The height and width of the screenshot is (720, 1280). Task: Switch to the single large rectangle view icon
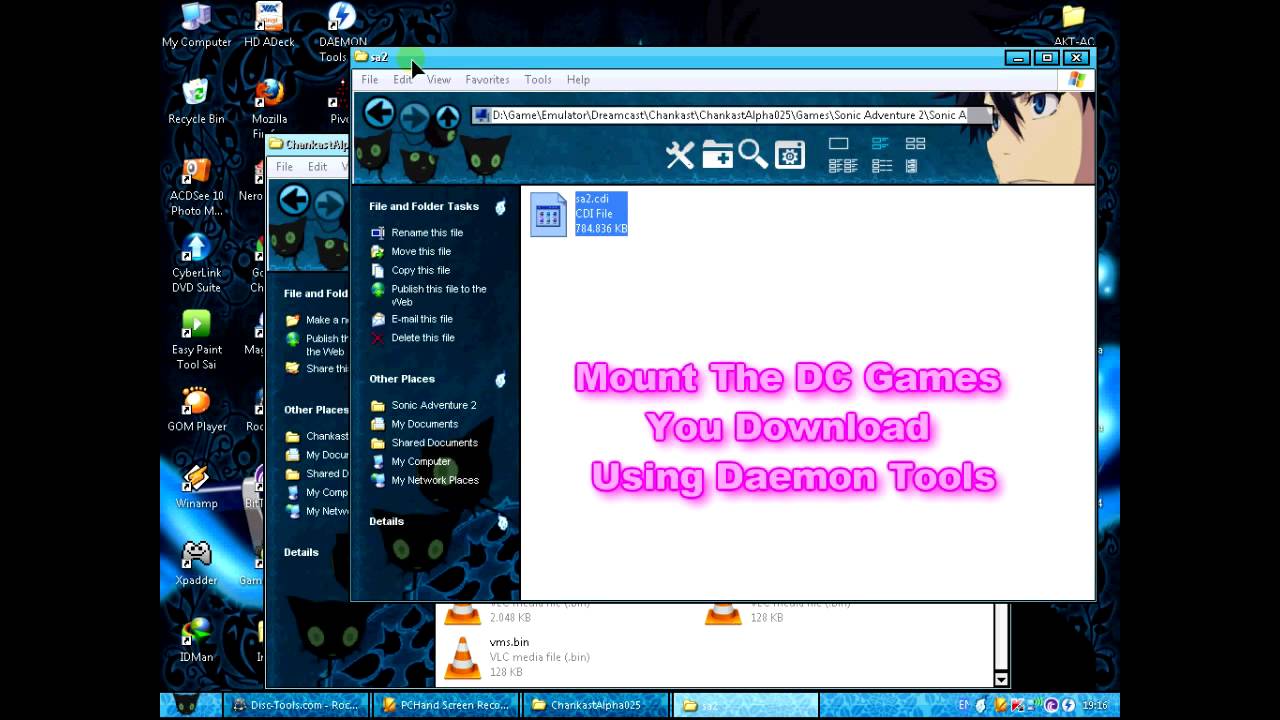839,144
